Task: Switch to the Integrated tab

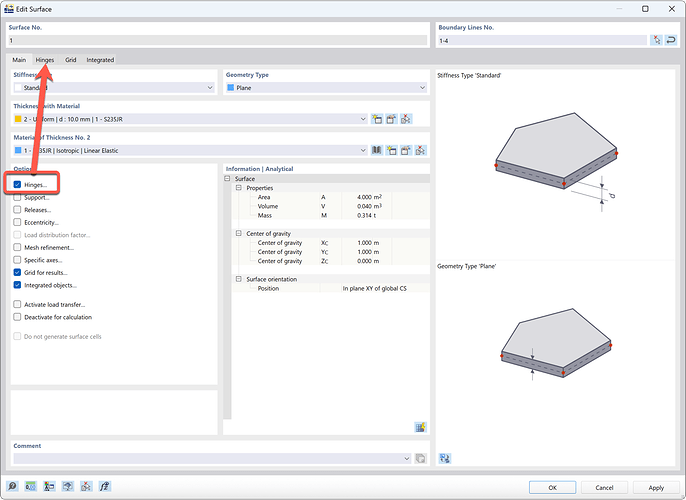Action: pyautogui.click(x=100, y=59)
